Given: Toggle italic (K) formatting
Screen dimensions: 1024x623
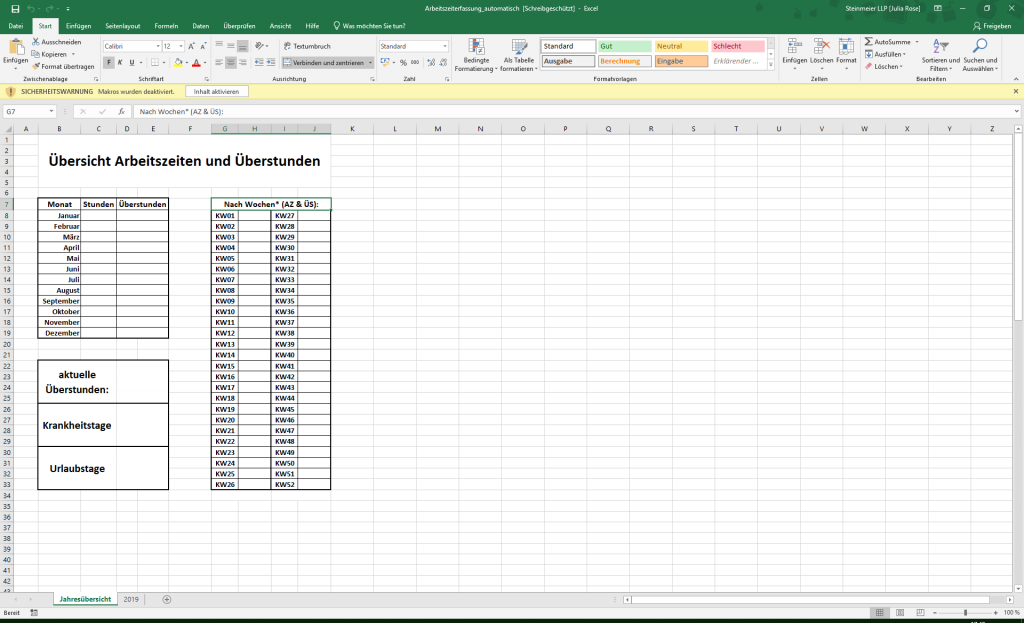Looking at the screenshot, I should pyautogui.click(x=120, y=63).
